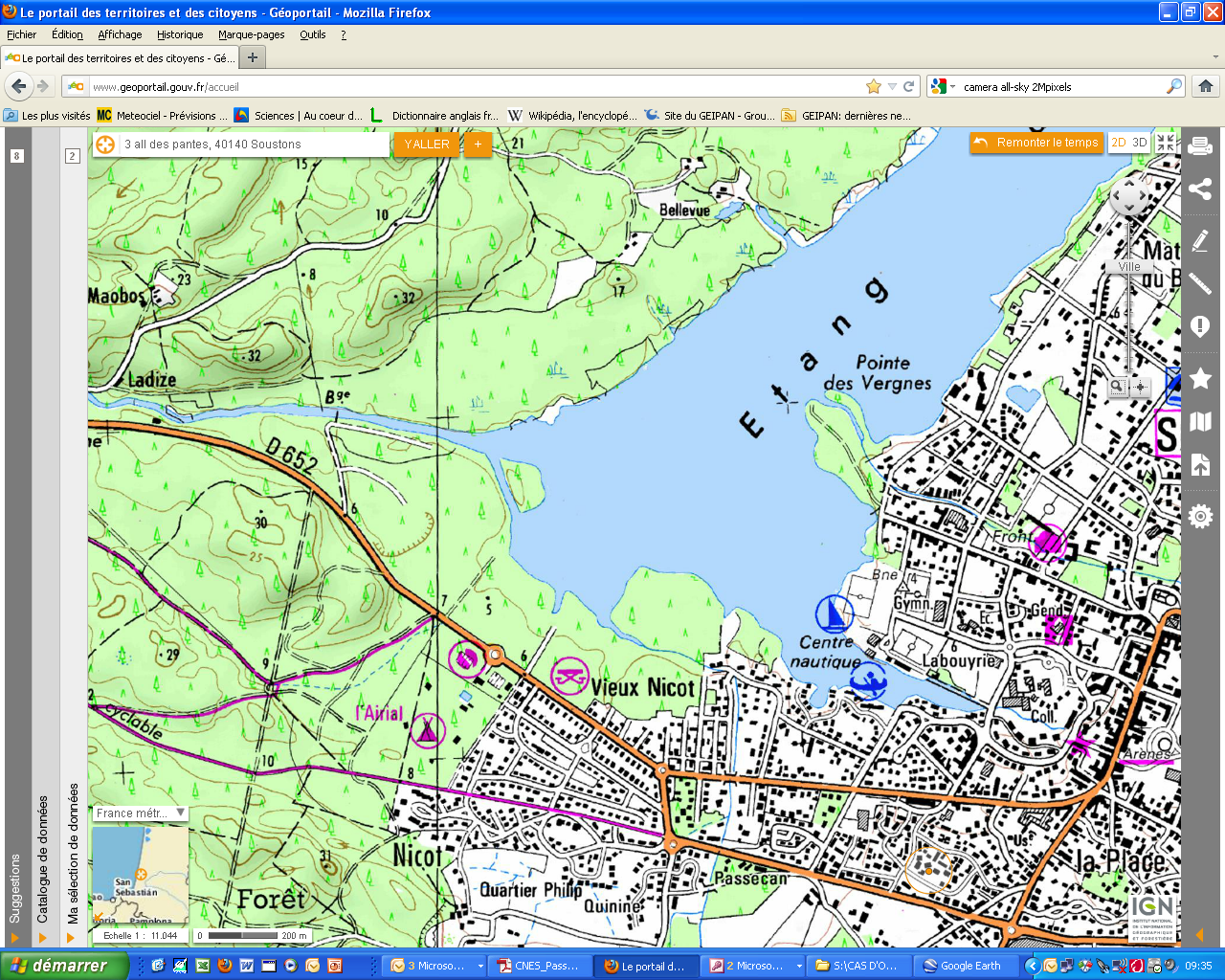Screen dimensions: 1225x980
Task: Click the Y ALLER button
Action: tap(426, 145)
